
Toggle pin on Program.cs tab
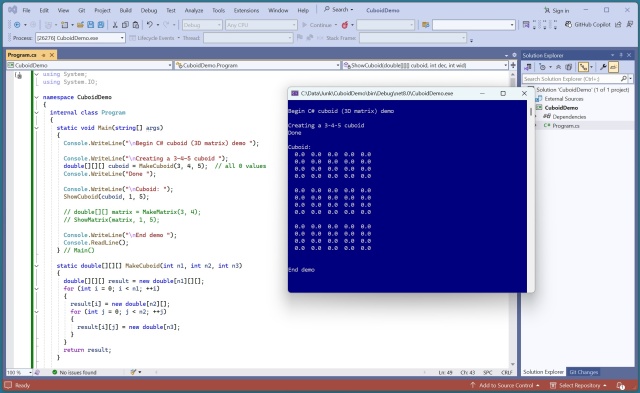pyautogui.click(x=43, y=55)
